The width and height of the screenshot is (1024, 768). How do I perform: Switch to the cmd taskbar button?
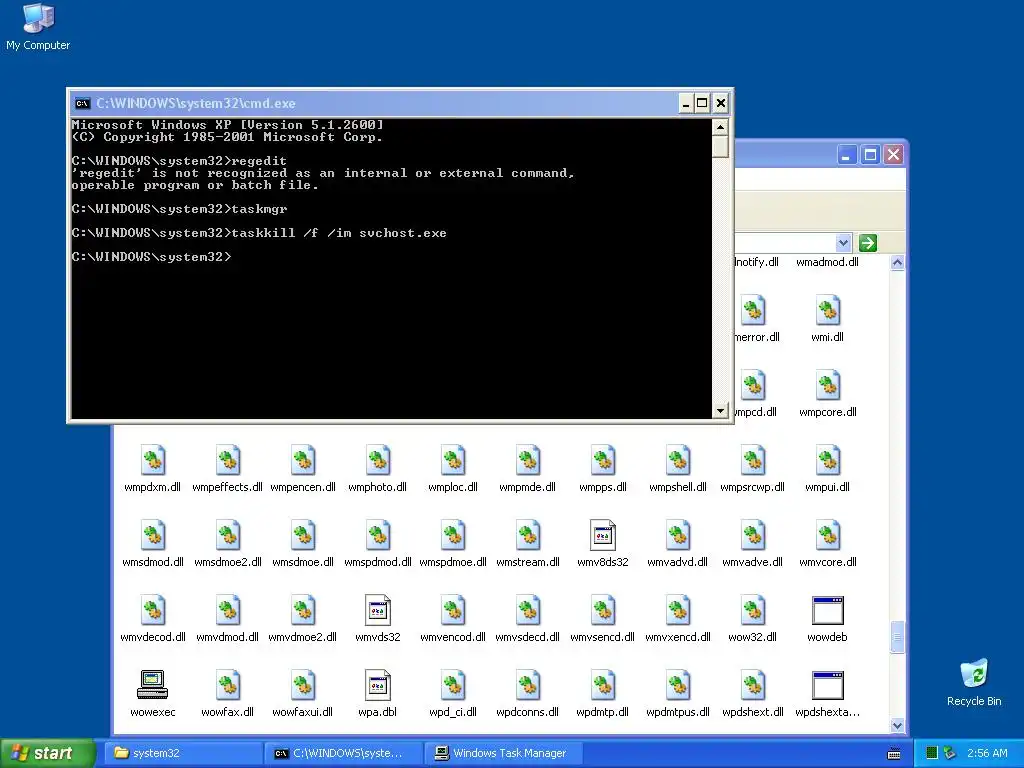[x=344, y=753]
